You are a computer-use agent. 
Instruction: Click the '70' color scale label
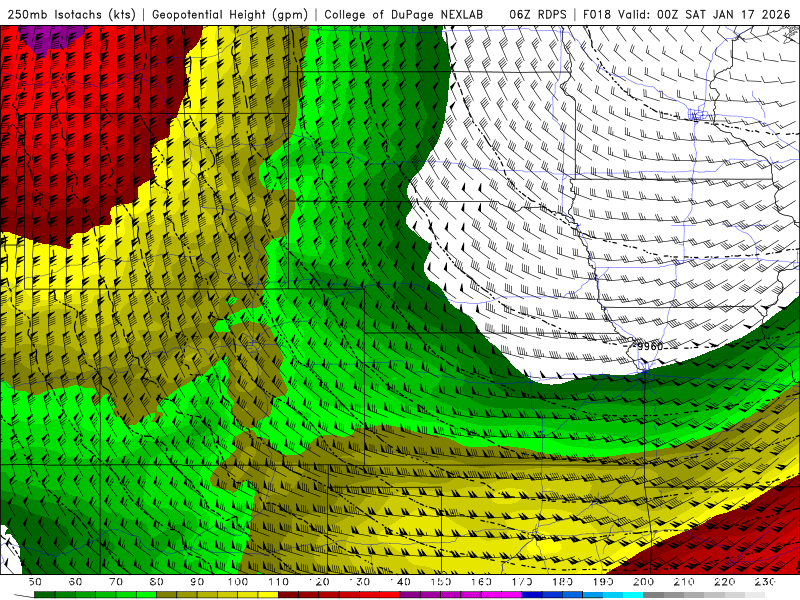pyautogui.click(x=116, y=582)
